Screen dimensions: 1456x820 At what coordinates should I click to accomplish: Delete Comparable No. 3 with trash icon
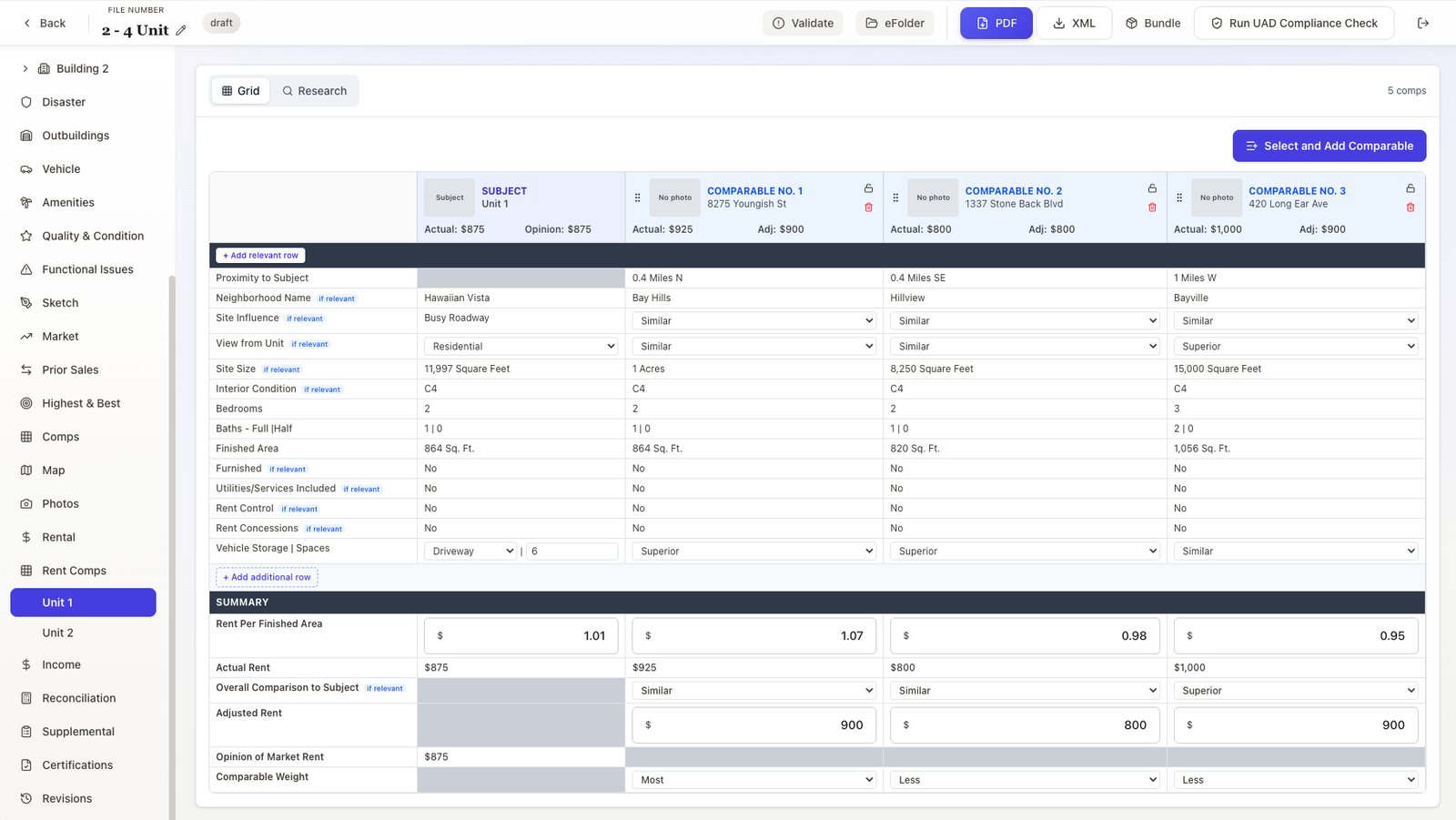(1410, 208)
